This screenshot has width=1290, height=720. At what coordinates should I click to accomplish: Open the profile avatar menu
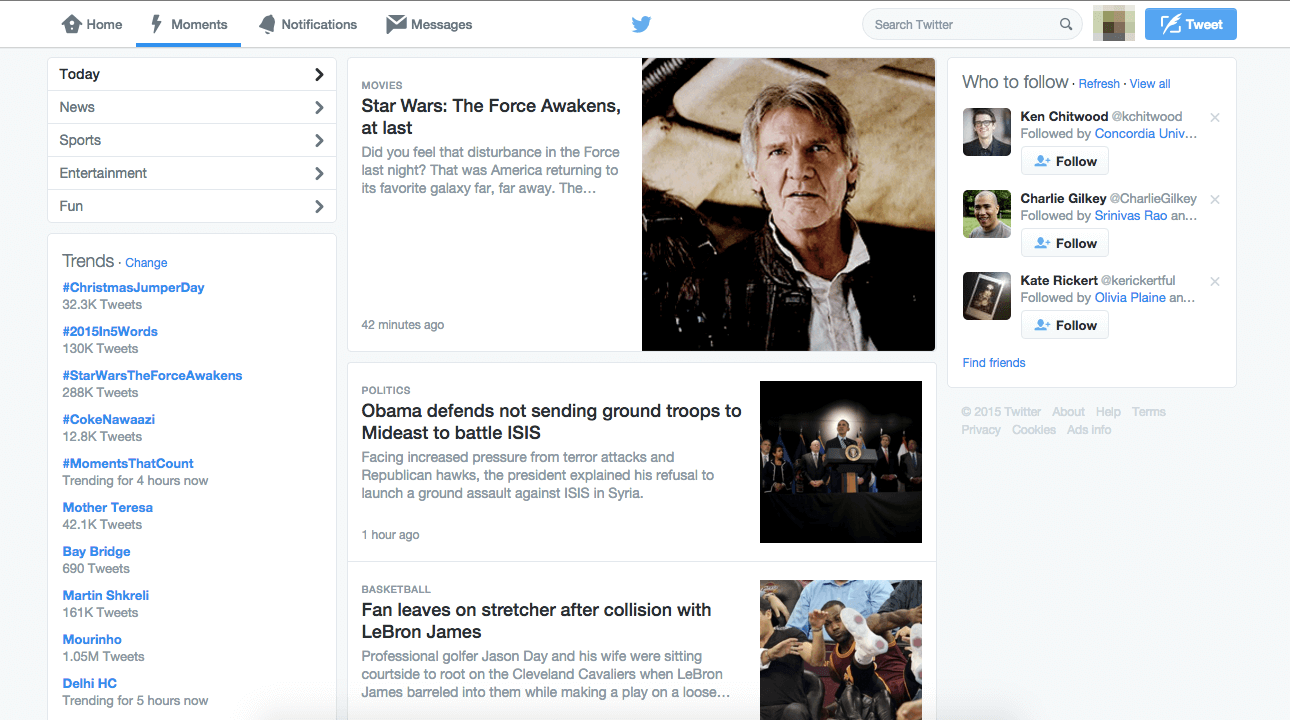tap(1113, 24)
